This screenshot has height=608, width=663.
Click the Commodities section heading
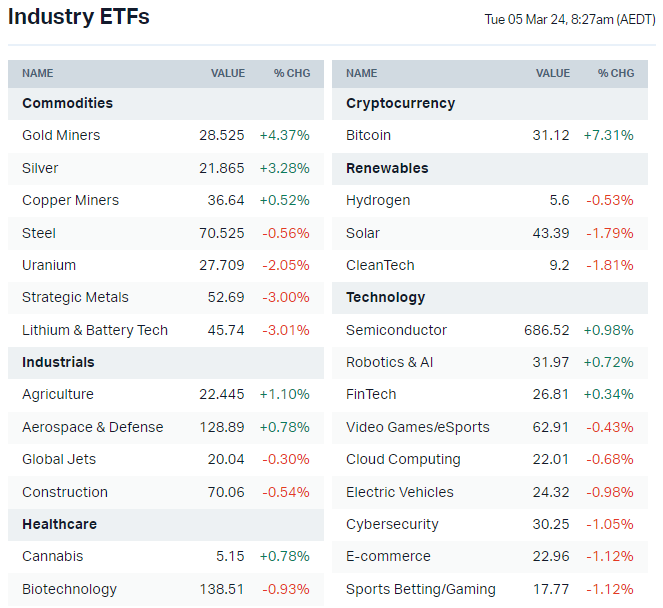[67, 103]
